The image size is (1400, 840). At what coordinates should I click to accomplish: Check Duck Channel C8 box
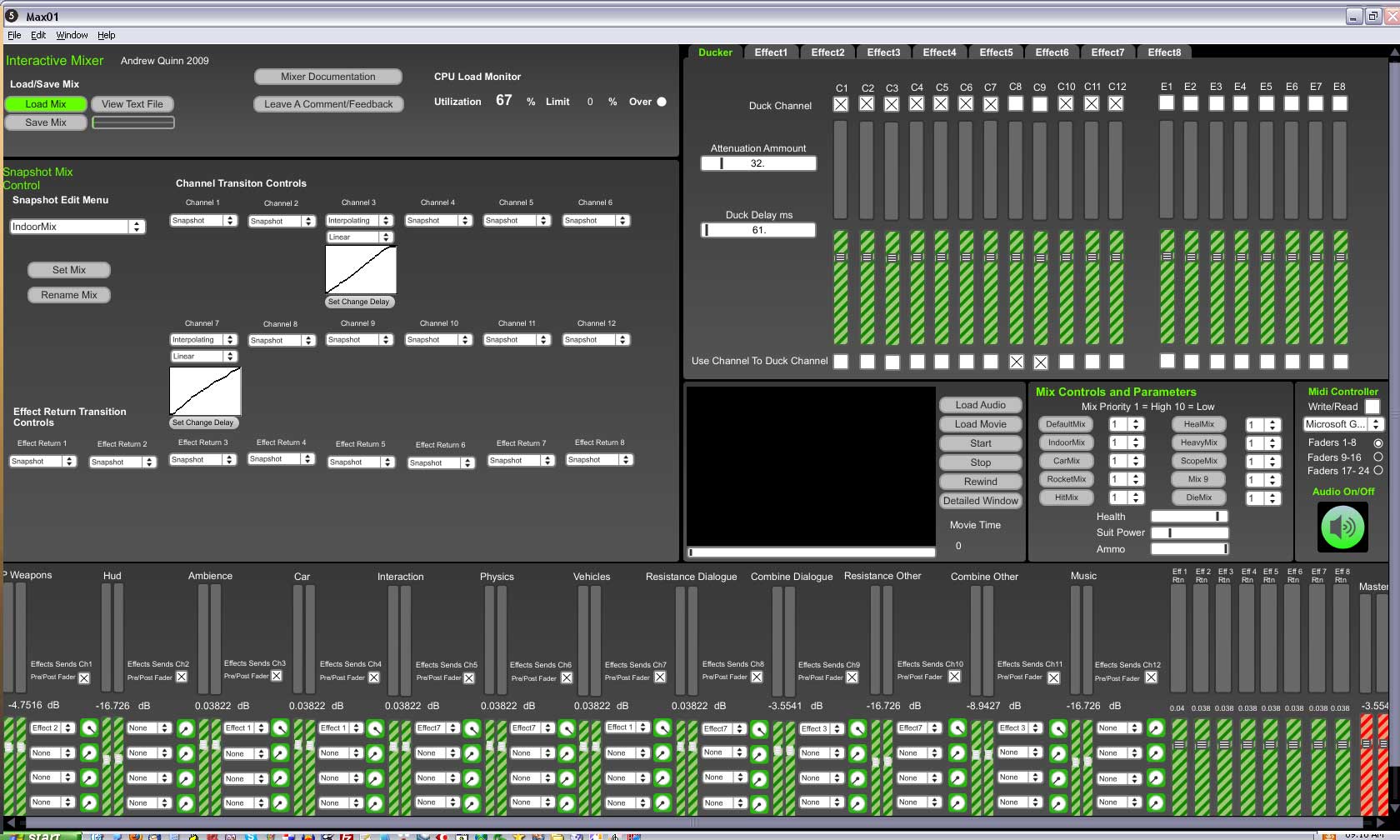point(1015,103)
